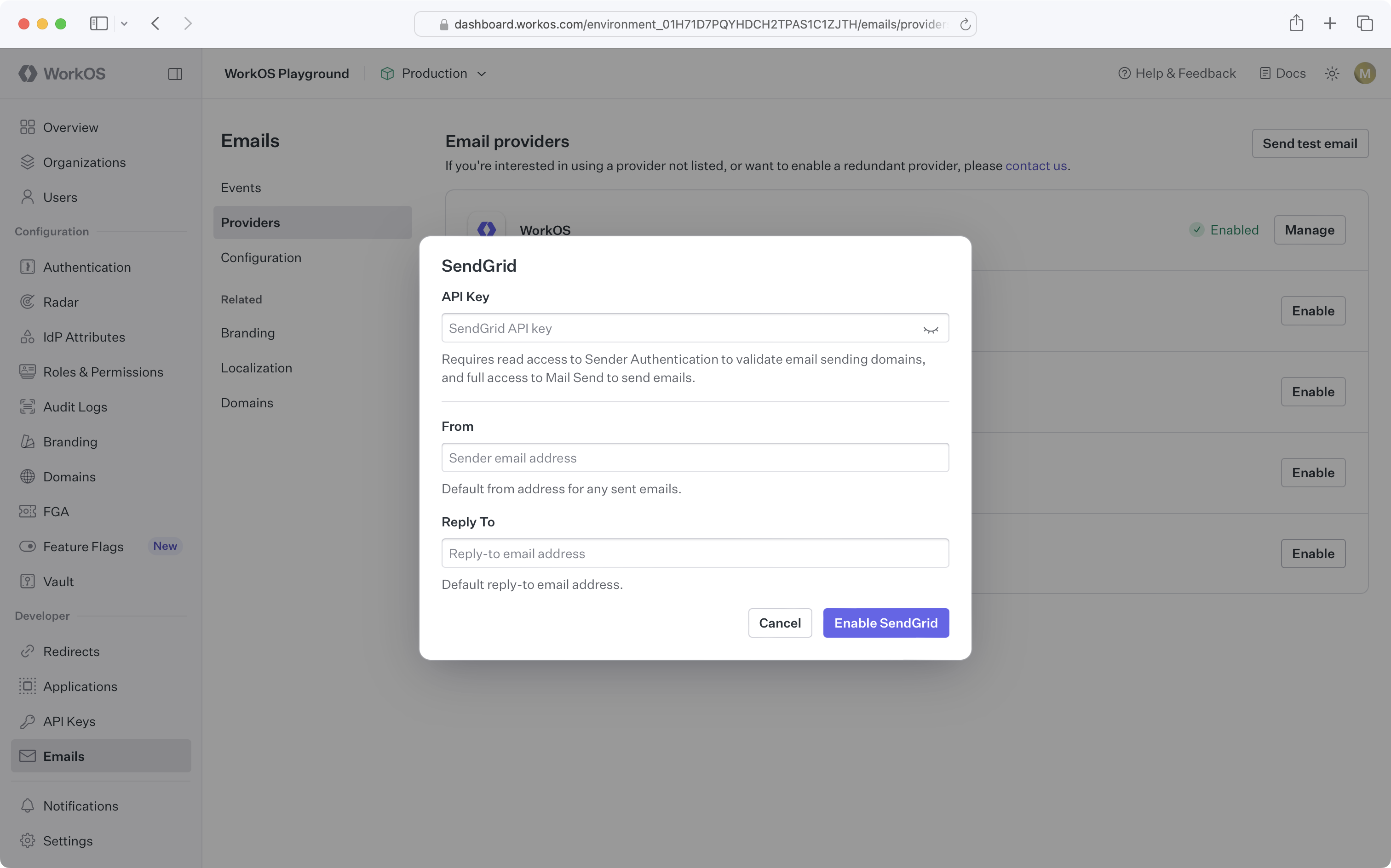Reveal the SendGrid API key with the eye toggle
Viewport: 1391px width, 868px height.
tap(931, 328)
